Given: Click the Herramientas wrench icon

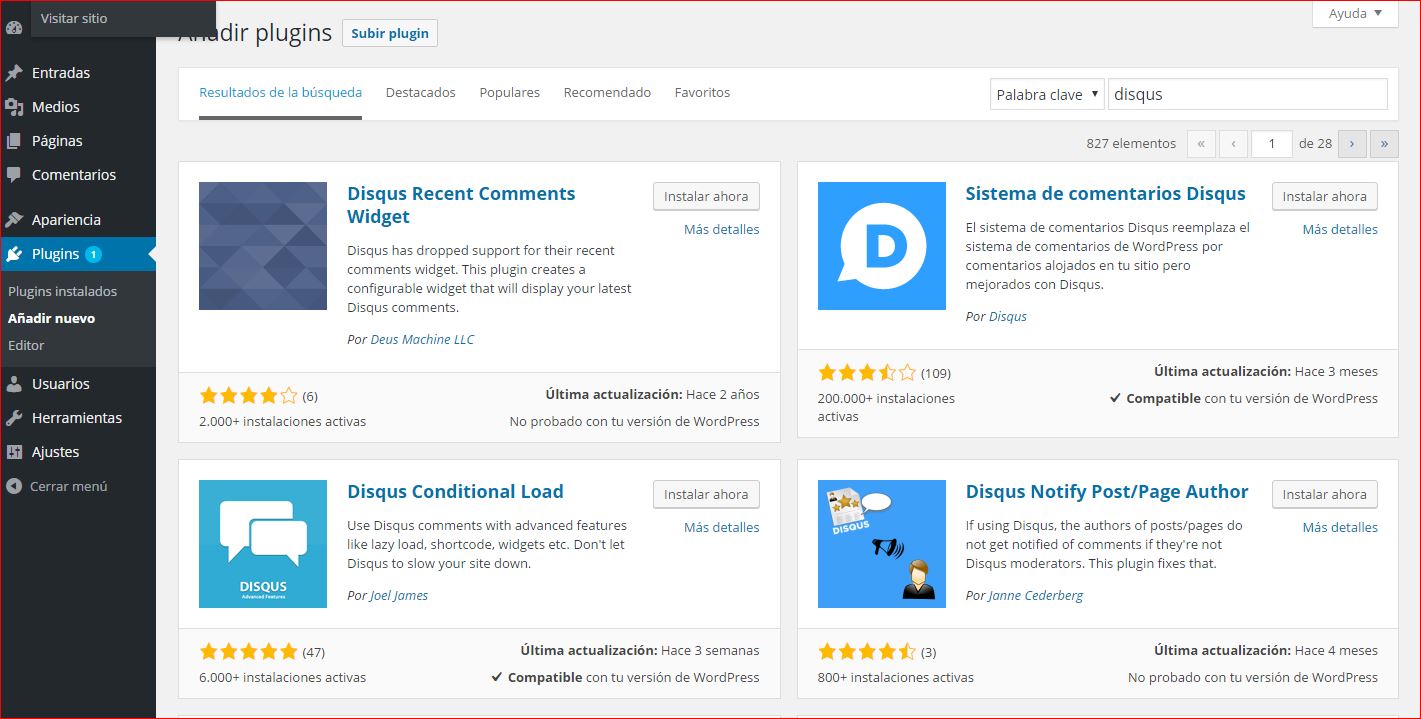Looking at the screenshot, I should 14,418.
